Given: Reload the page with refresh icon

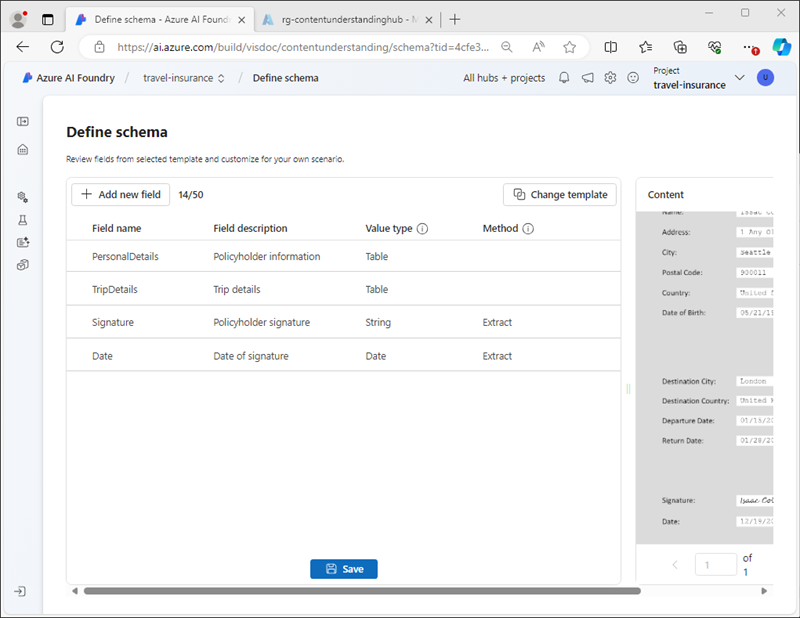Looking at the screenshot, I should [57, 47].
